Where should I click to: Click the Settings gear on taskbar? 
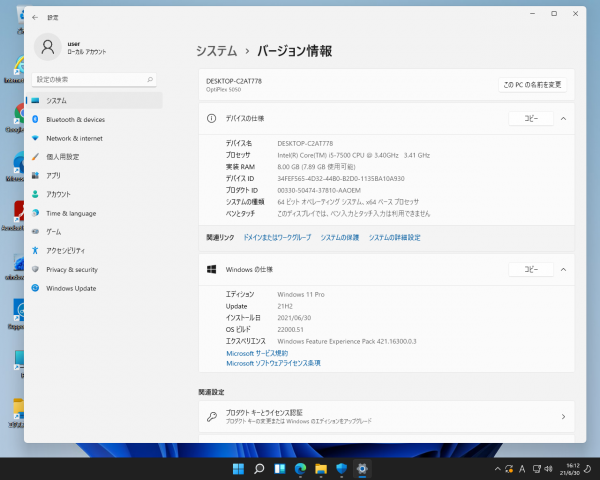pos(362,469)
